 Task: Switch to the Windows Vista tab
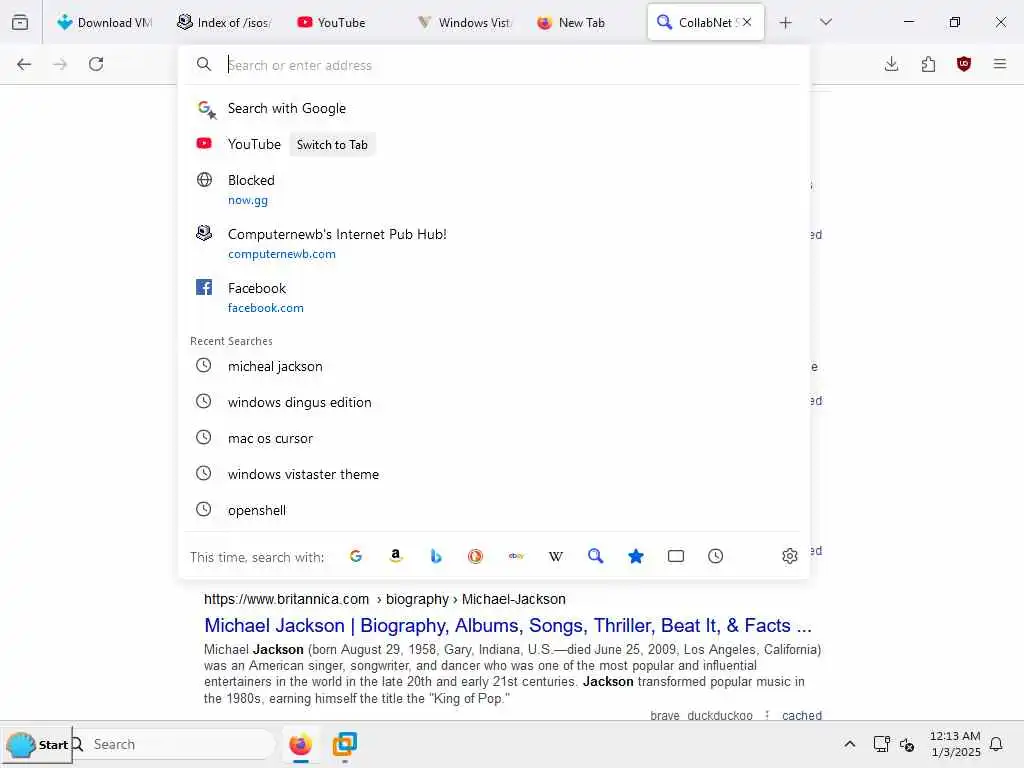[x=464, y=22]
